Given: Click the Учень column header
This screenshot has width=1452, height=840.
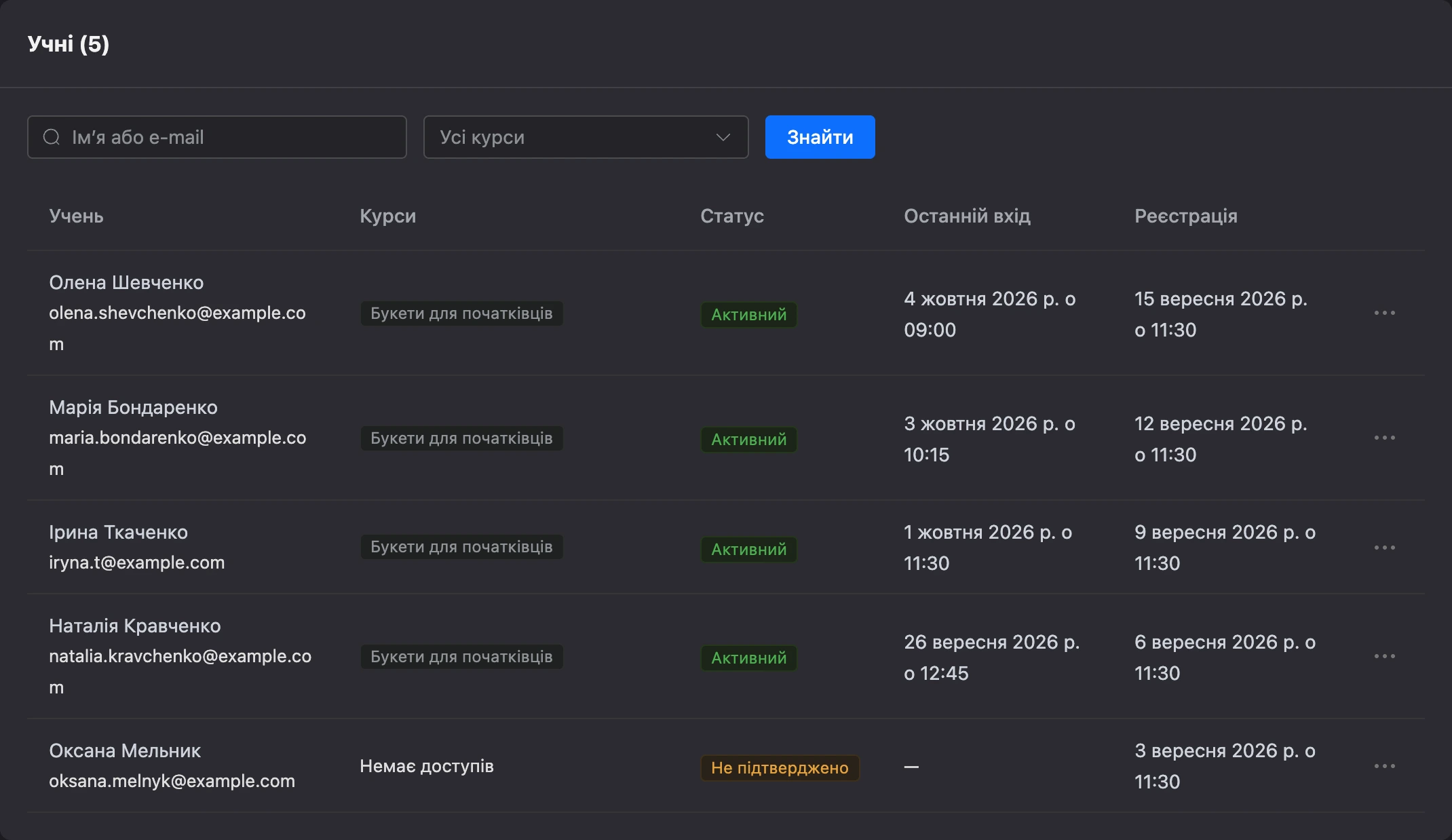Looking at the screenshot, I should click(76, 216).
